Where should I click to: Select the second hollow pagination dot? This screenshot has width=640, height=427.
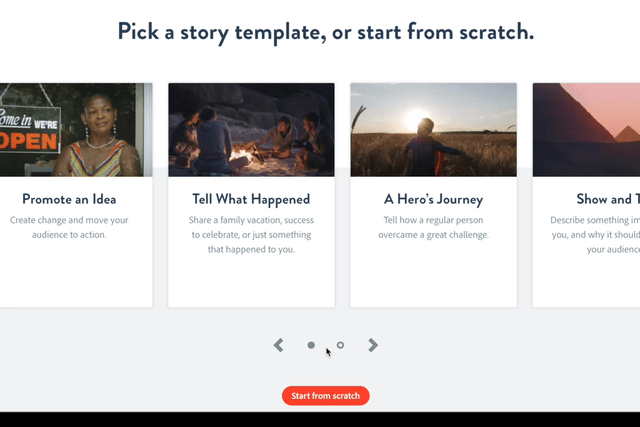coord(340,345)
